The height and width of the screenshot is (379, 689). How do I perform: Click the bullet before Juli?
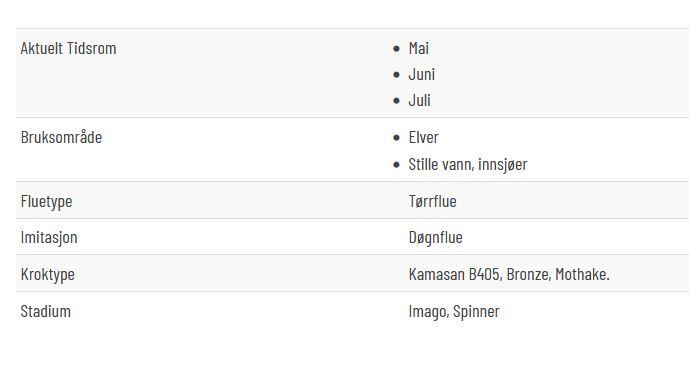(396, 101)
